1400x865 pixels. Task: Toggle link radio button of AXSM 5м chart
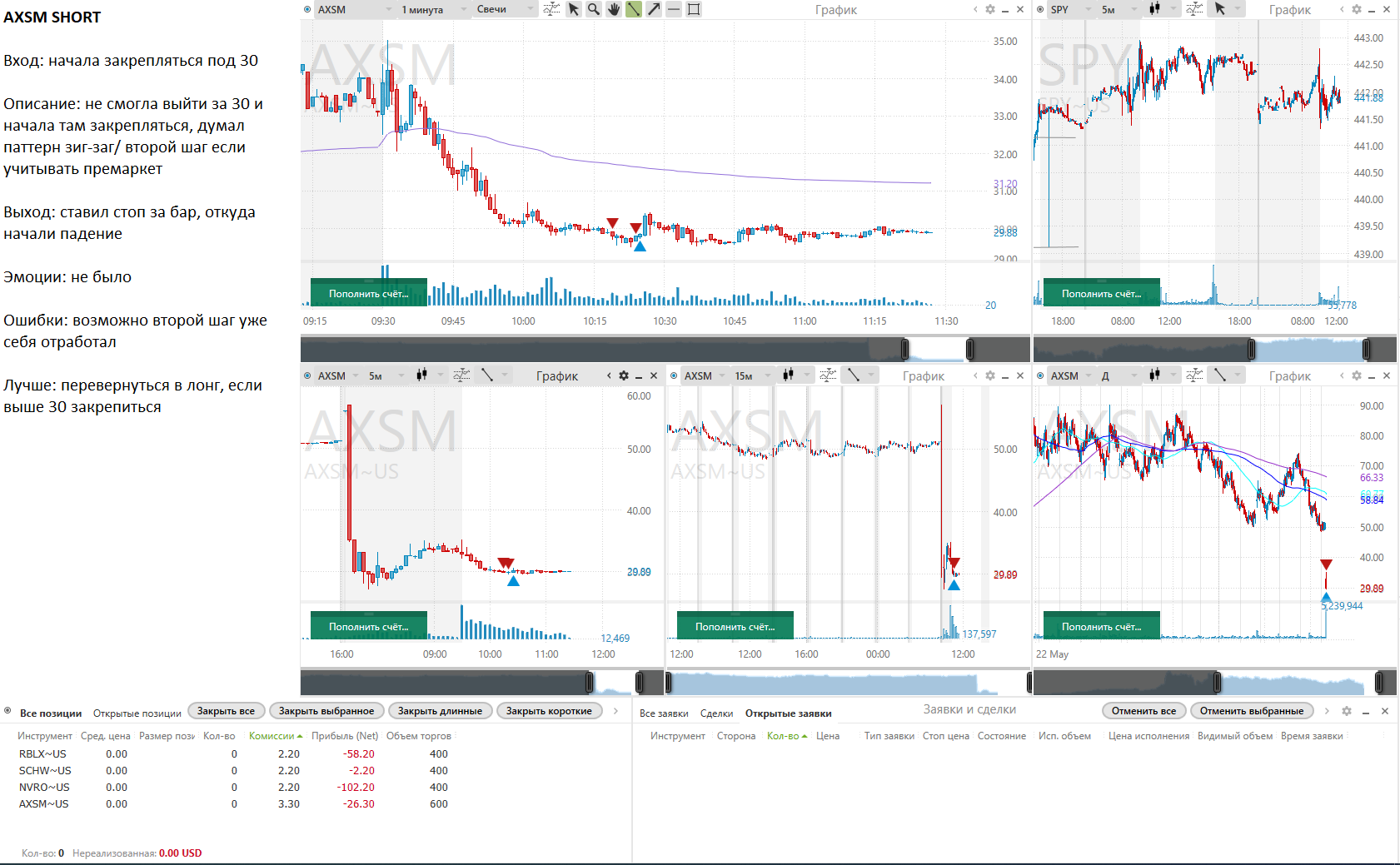(307, 375)
